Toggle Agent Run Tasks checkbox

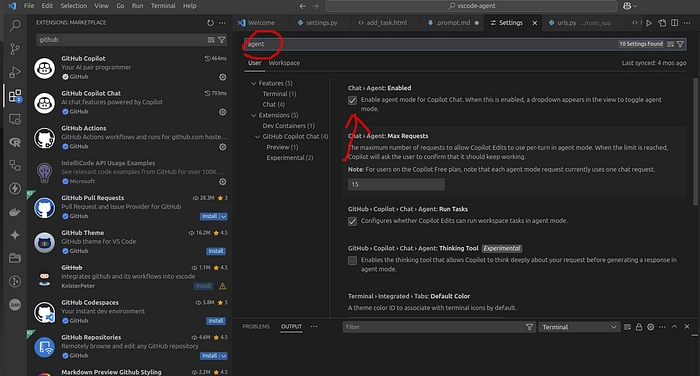coord(352,221)
